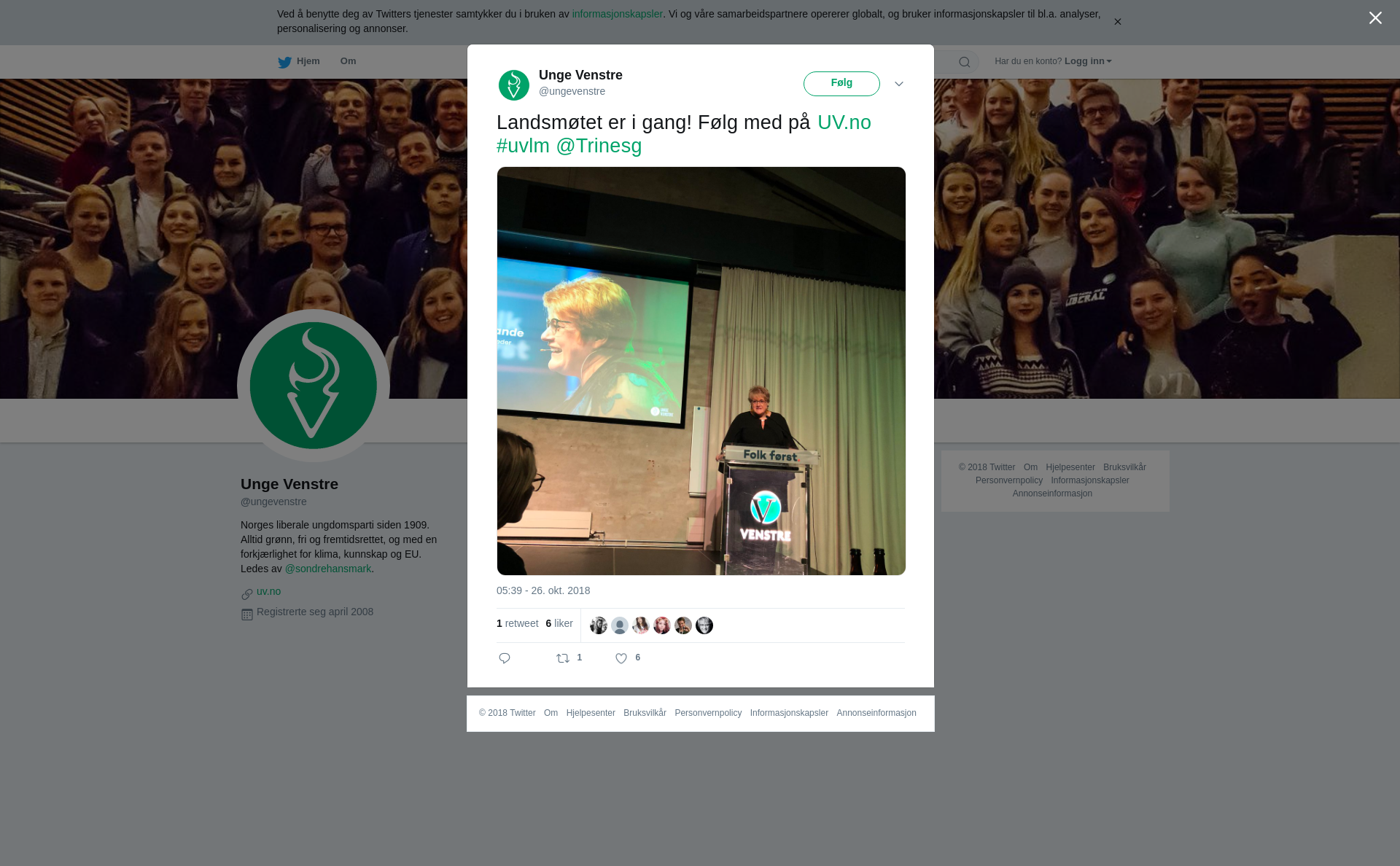This screenshot has width=1400, height=866.
Task: Click the search magnifier icon
Action: [965, 62]
